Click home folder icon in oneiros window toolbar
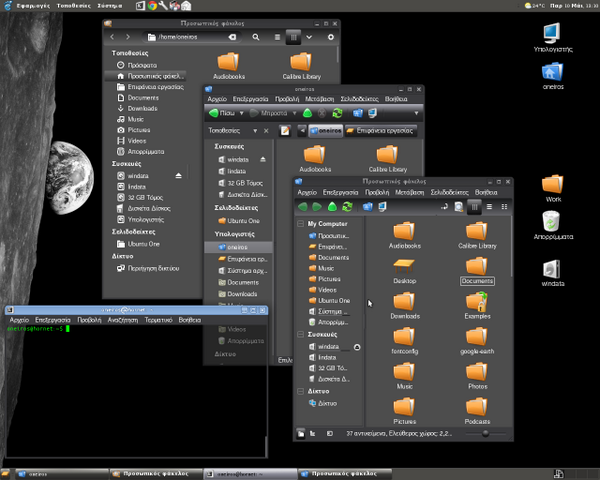 (x=358, y=113)
